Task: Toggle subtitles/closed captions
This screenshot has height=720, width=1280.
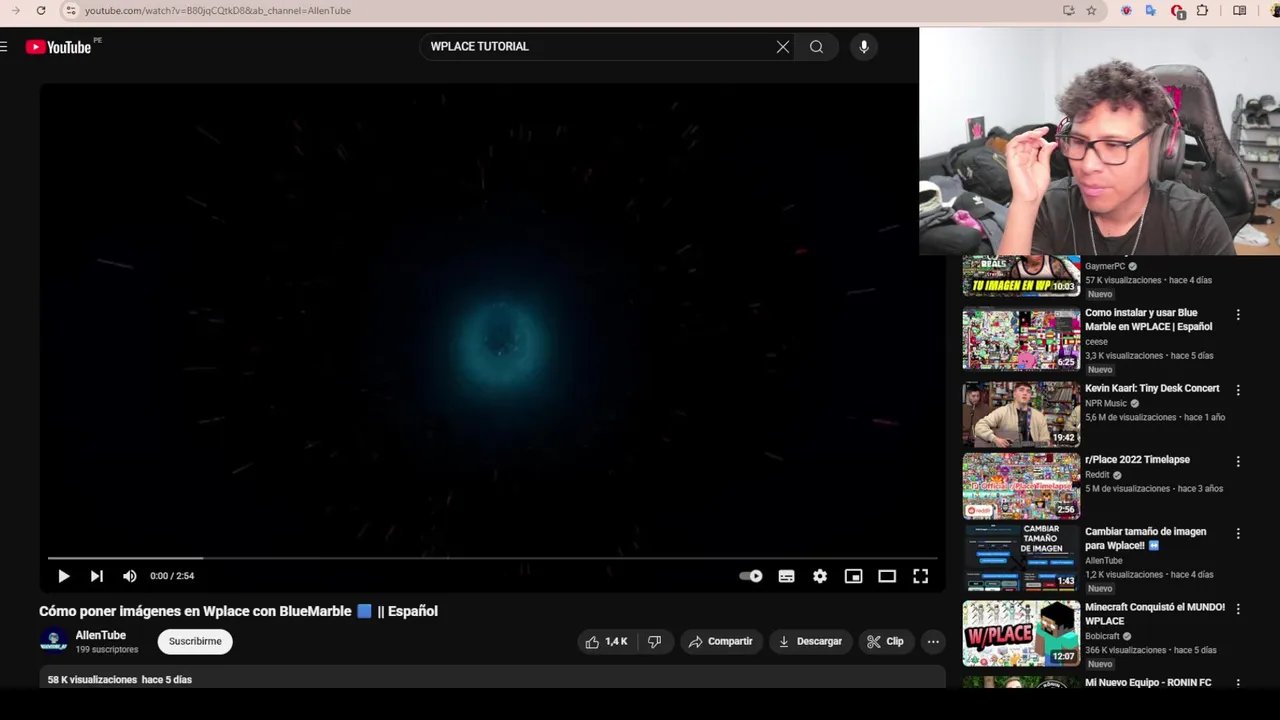Action: pyautogui.click(x=787, y=576)
